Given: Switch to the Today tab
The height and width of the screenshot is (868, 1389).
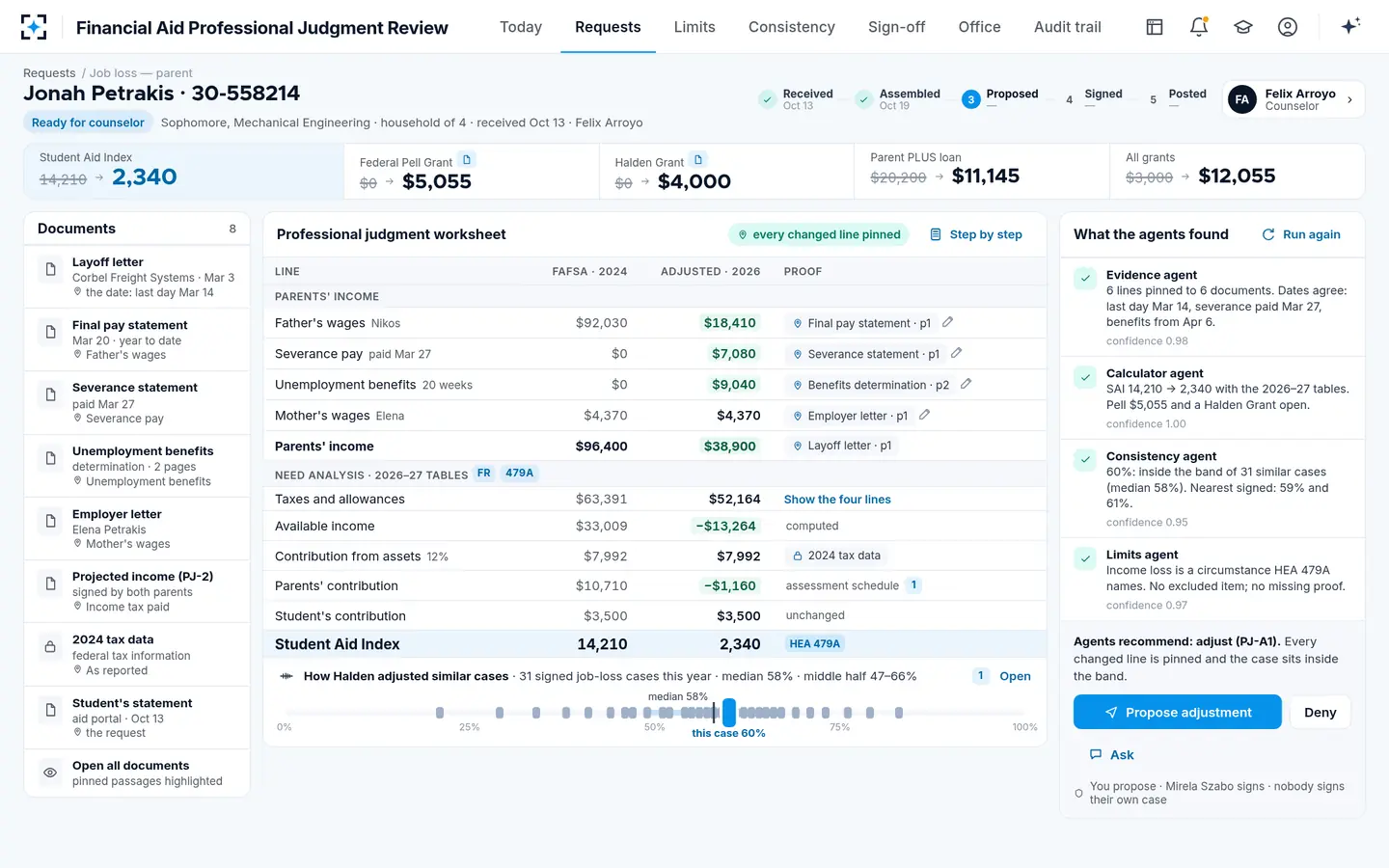Looking at the screenshot, I should (521, 27).
